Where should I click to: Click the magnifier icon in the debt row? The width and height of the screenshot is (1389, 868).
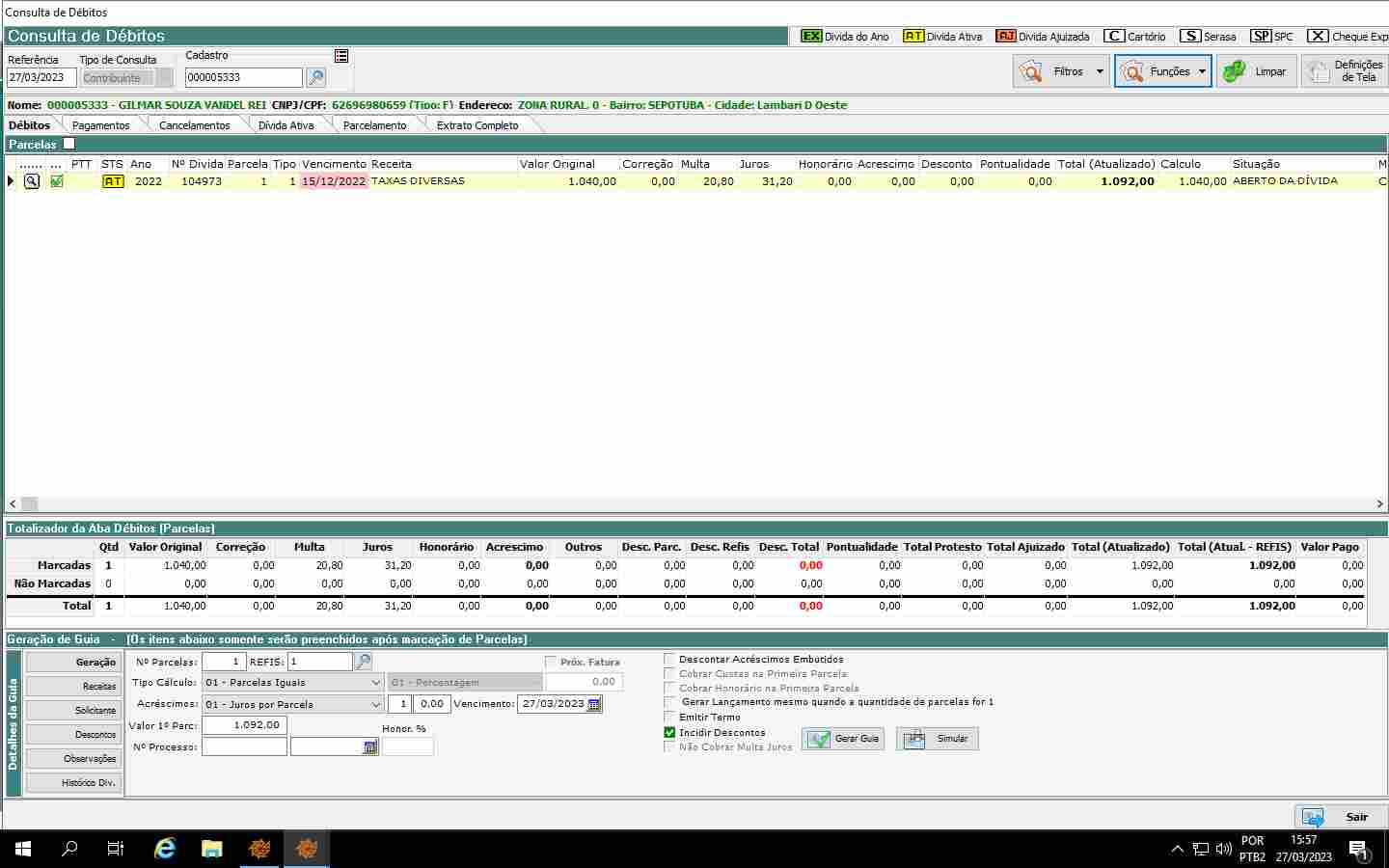click(32, 181)
